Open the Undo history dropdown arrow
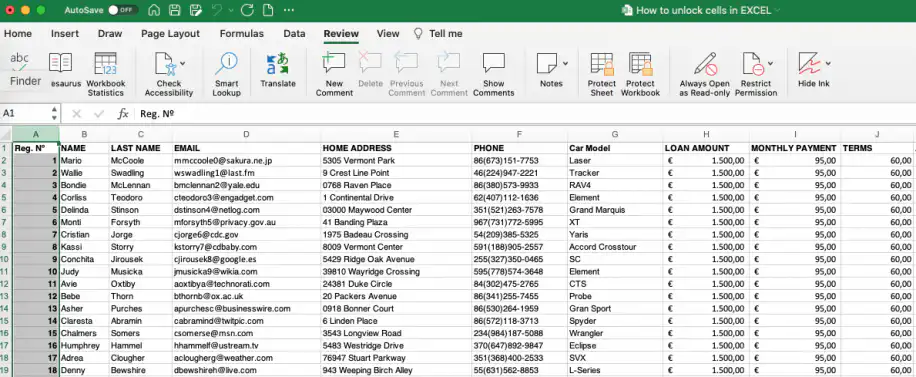The height and width of the screenshot is (377, 916). click(230, 11)
